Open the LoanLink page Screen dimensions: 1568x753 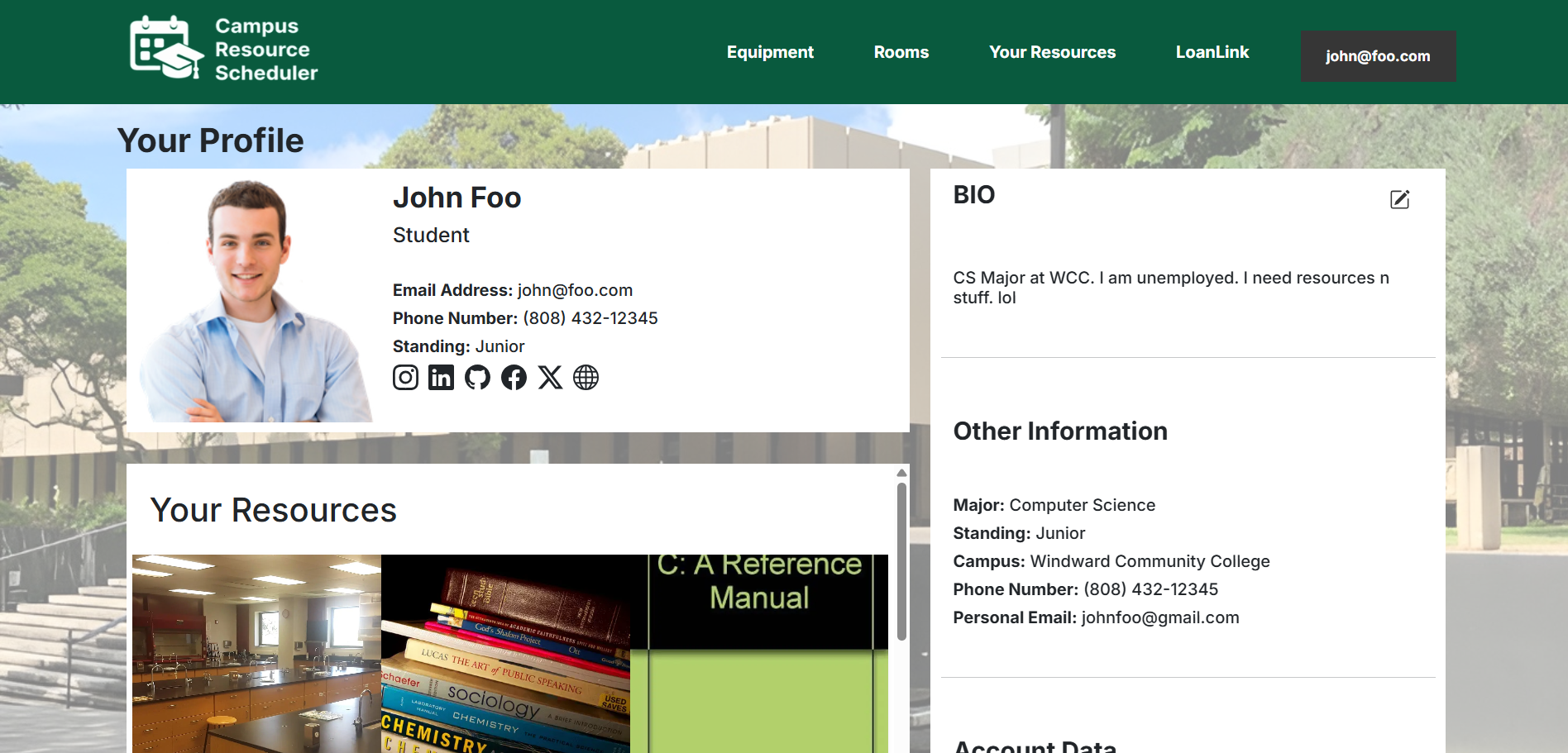[1212, 52]
